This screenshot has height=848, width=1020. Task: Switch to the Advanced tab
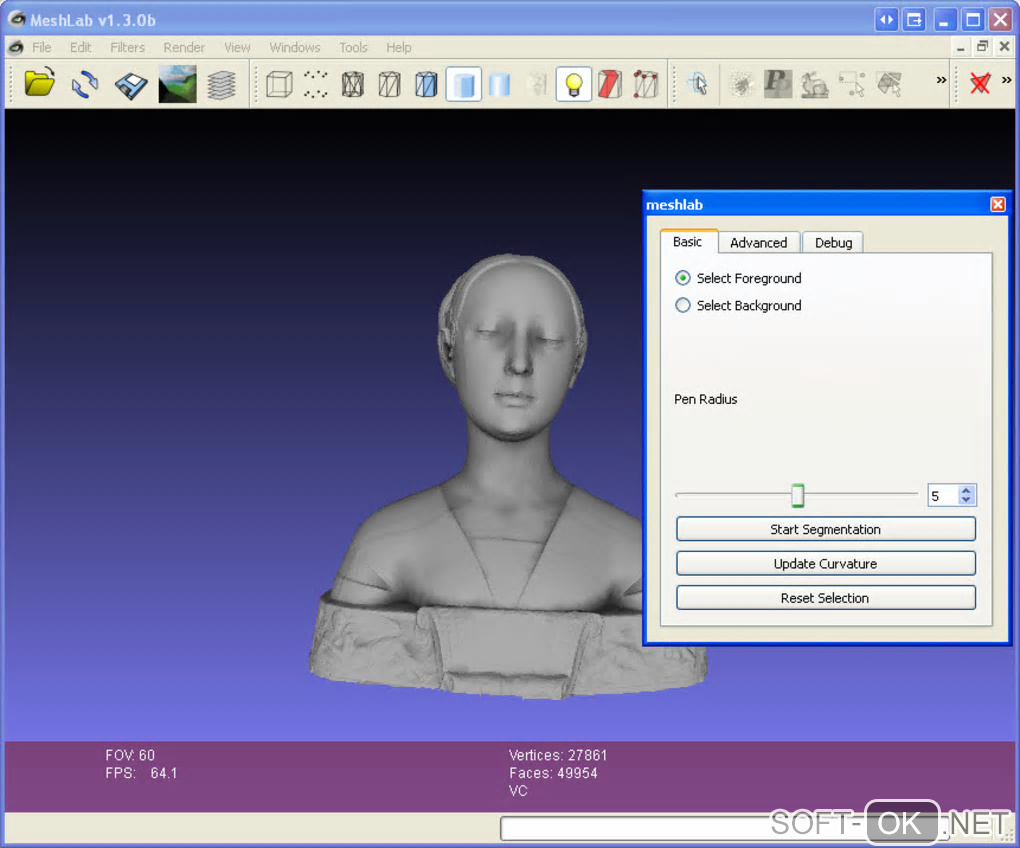click(758, 242)
